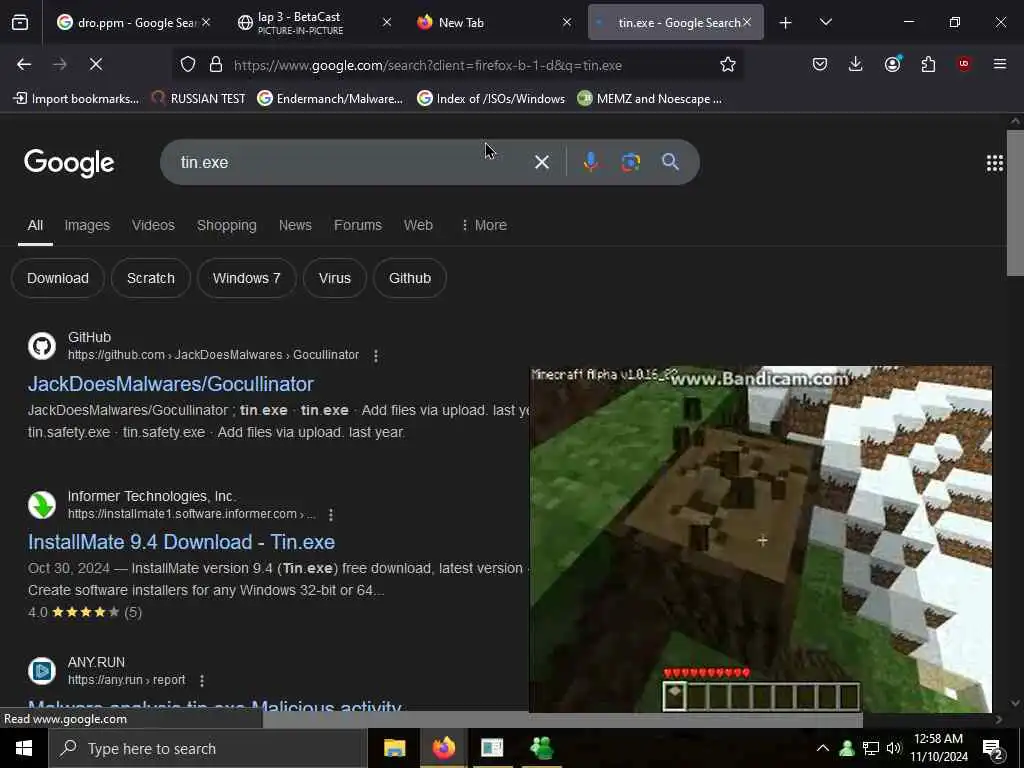
Task: Open a new tab with the plus
Action: (x=785, y=23)
